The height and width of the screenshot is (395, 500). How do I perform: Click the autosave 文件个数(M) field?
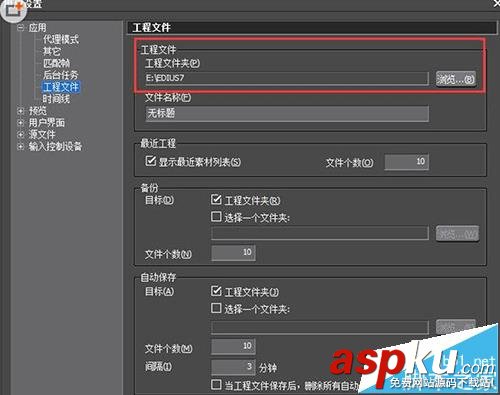[234, 346]
